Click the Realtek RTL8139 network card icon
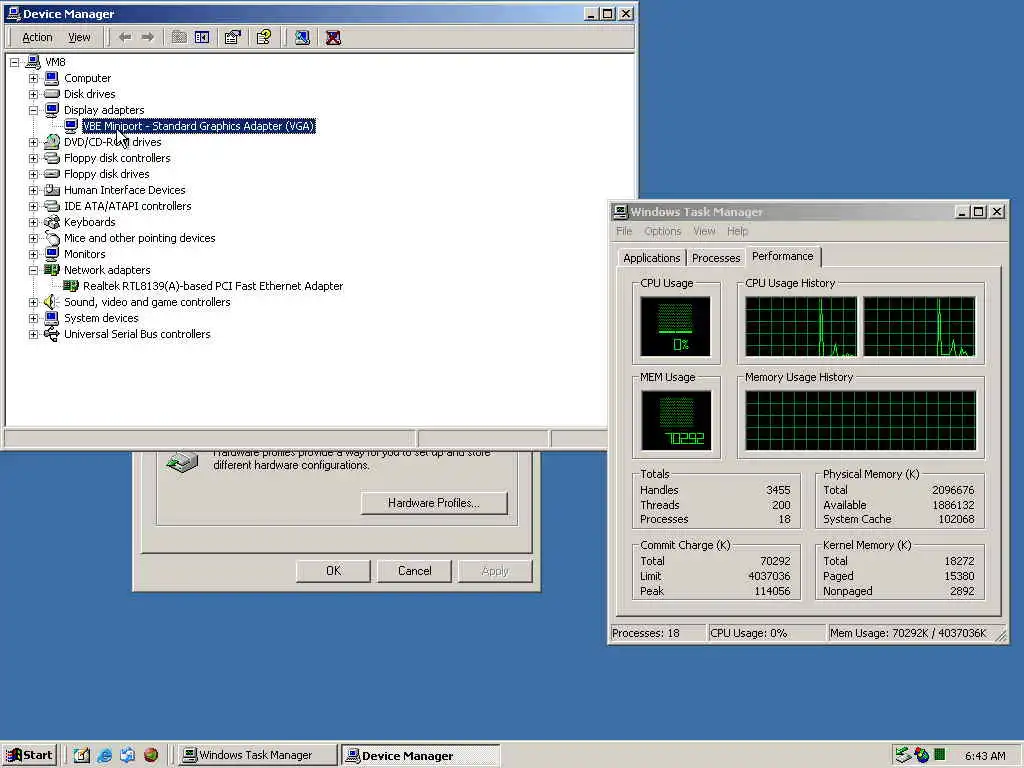1024x768 pixels. point(71,286)
